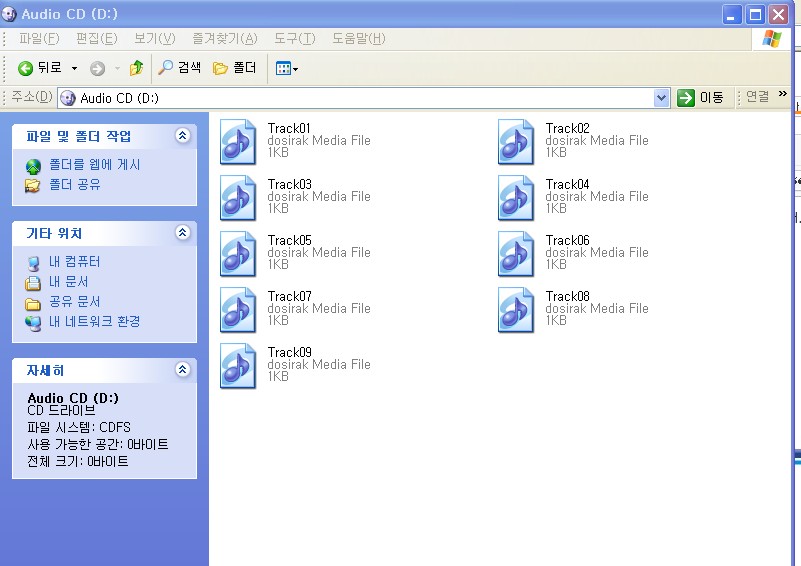This screenshot has width=801, height=566.
Task: Click the globe publish-to-web icon
Action: [33, 167]
